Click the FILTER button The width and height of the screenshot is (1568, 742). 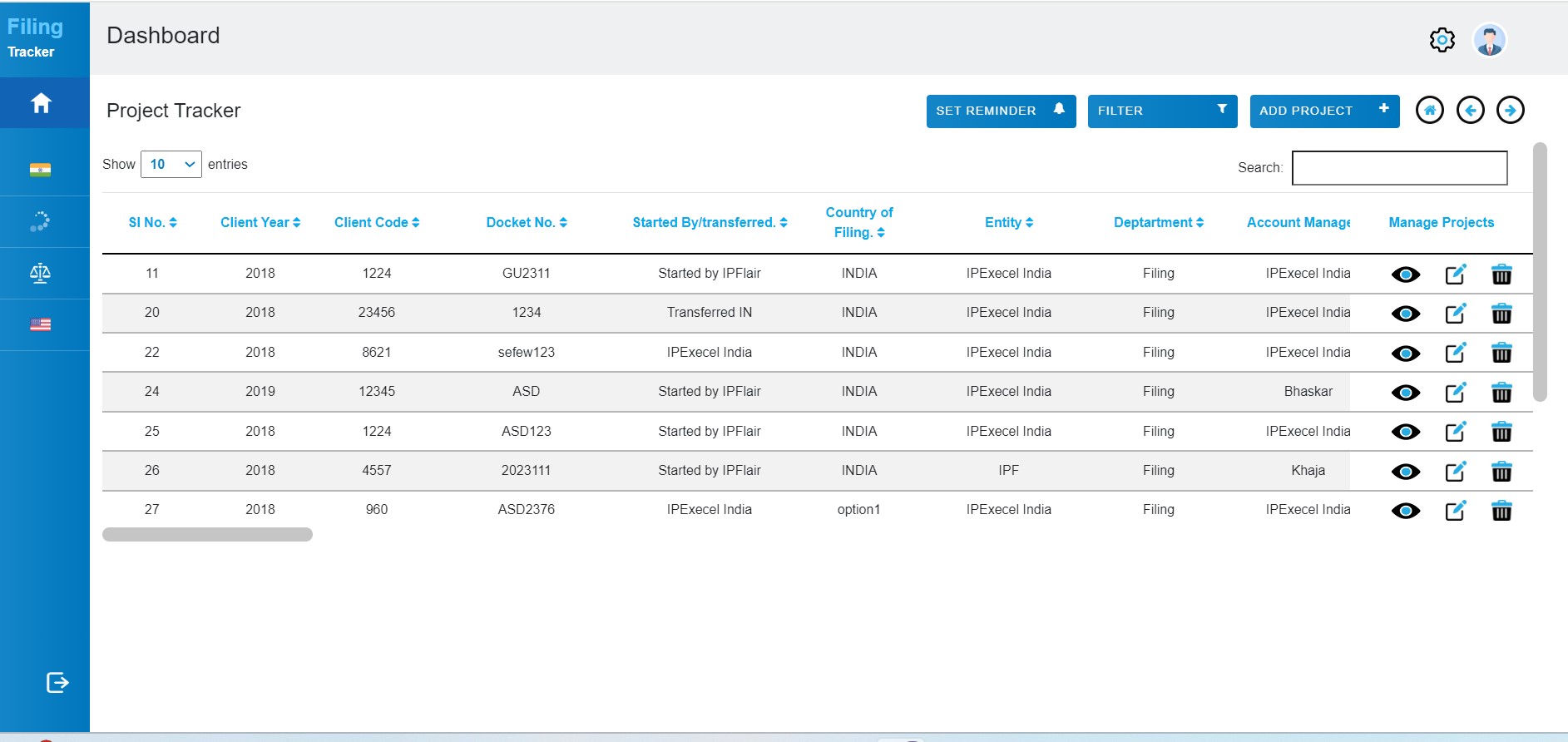coord(1163,111)
